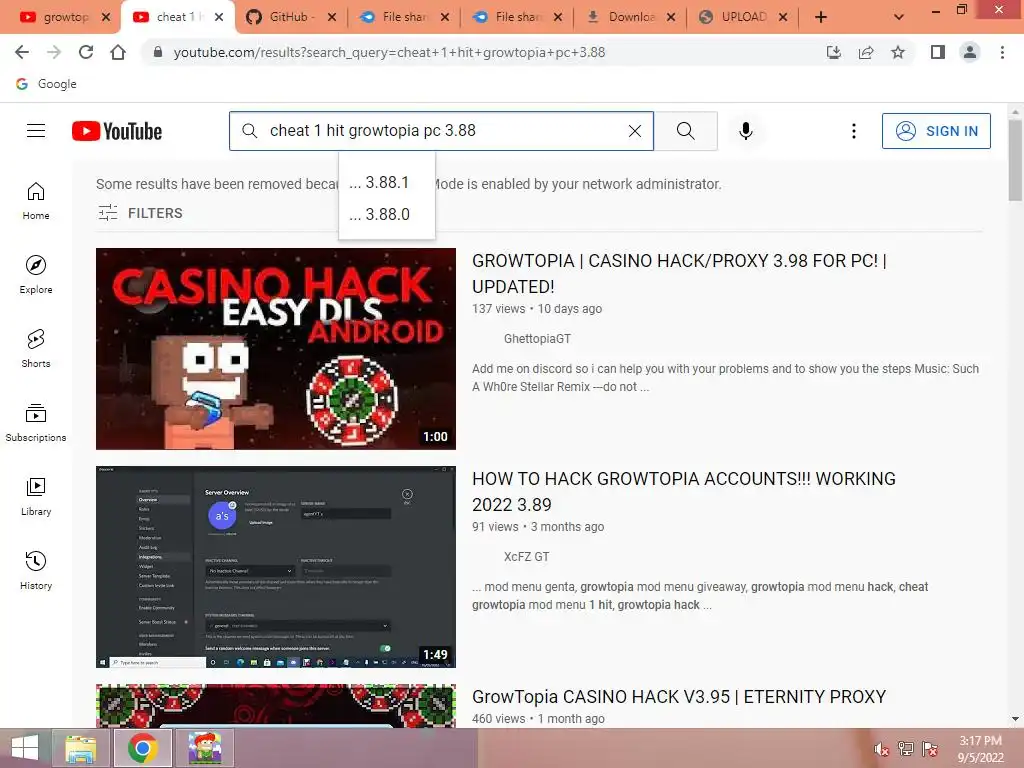Image resolution: width=1024 pixels, height=768 pixels.
Task: Go to YouTube home via the logo
Action: 117,131
